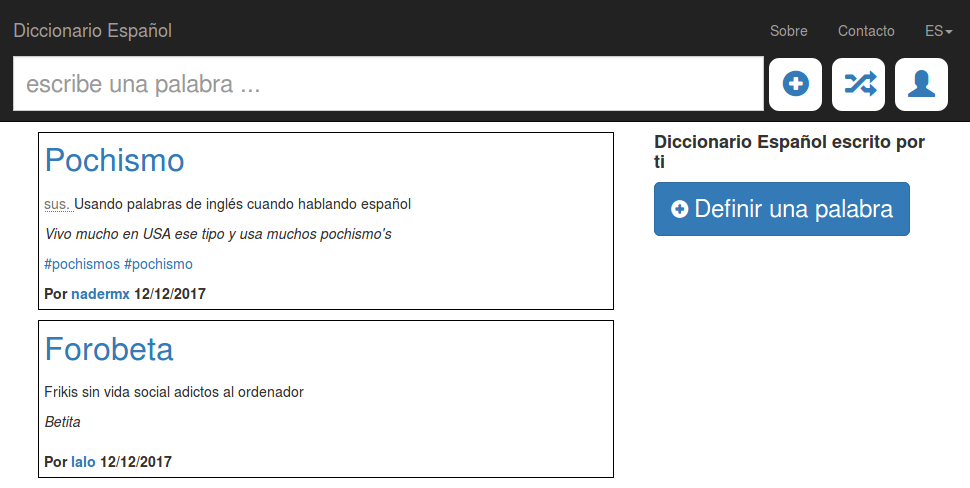The width and height of the screenshot is (970, 488).
Task: Click the Pochismo definition text 'Usando palabras de inglés'
Action: point(242,204)
